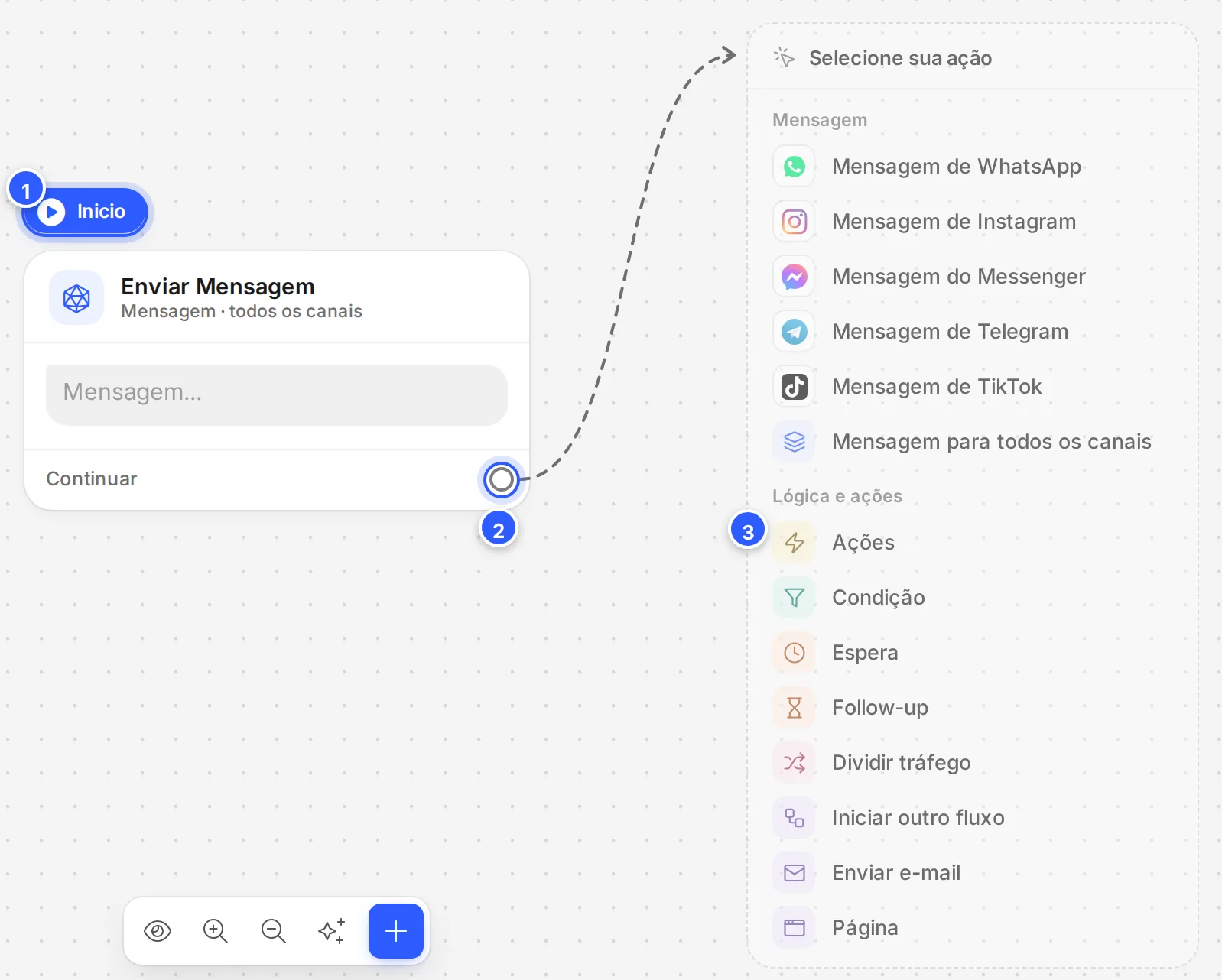Image resolution: width=1222 pixels, height=980 pixels.
Task: Pick the Telegram message icon
Action: (x=794, y=332)
